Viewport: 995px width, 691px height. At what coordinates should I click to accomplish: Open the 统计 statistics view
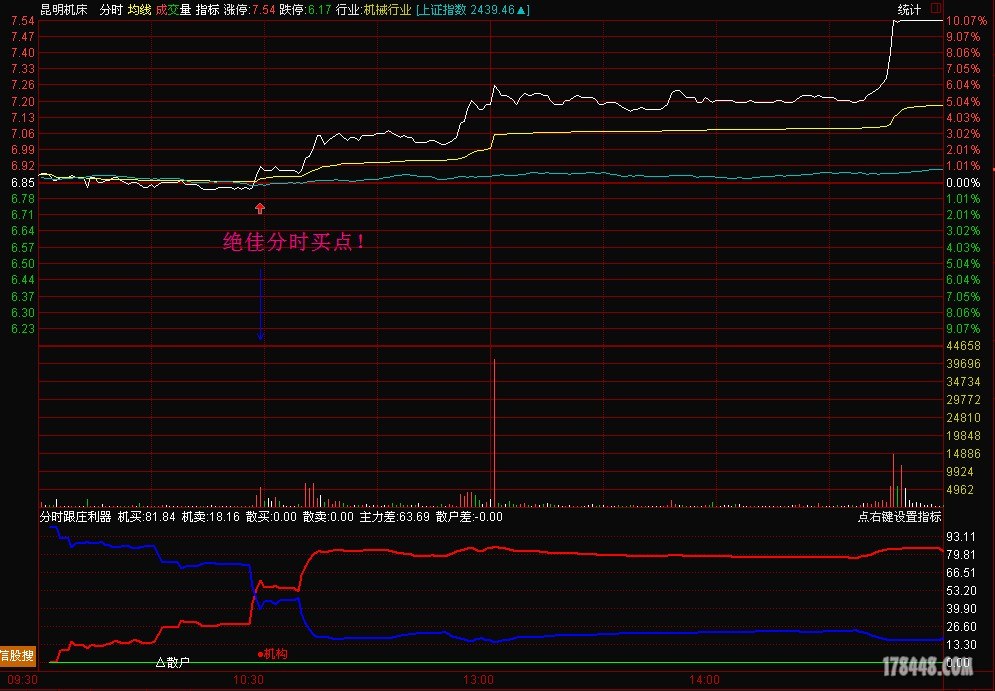click(909, 10)
